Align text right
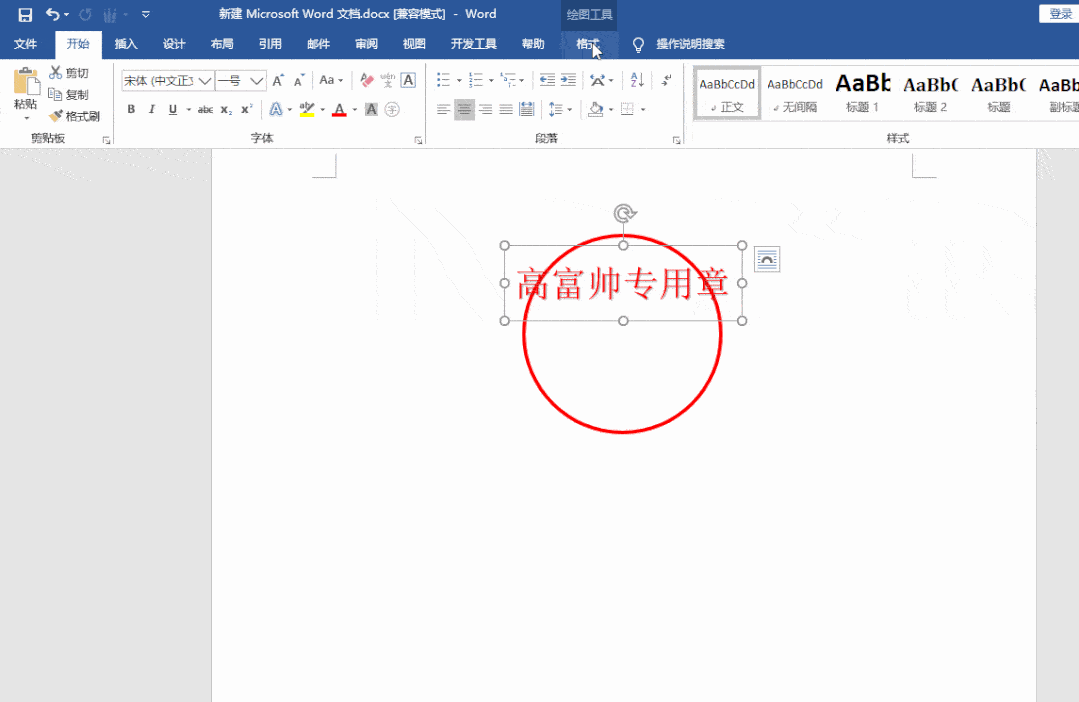This screenshot has width=1079, height=702. click(x=485, y=109)
